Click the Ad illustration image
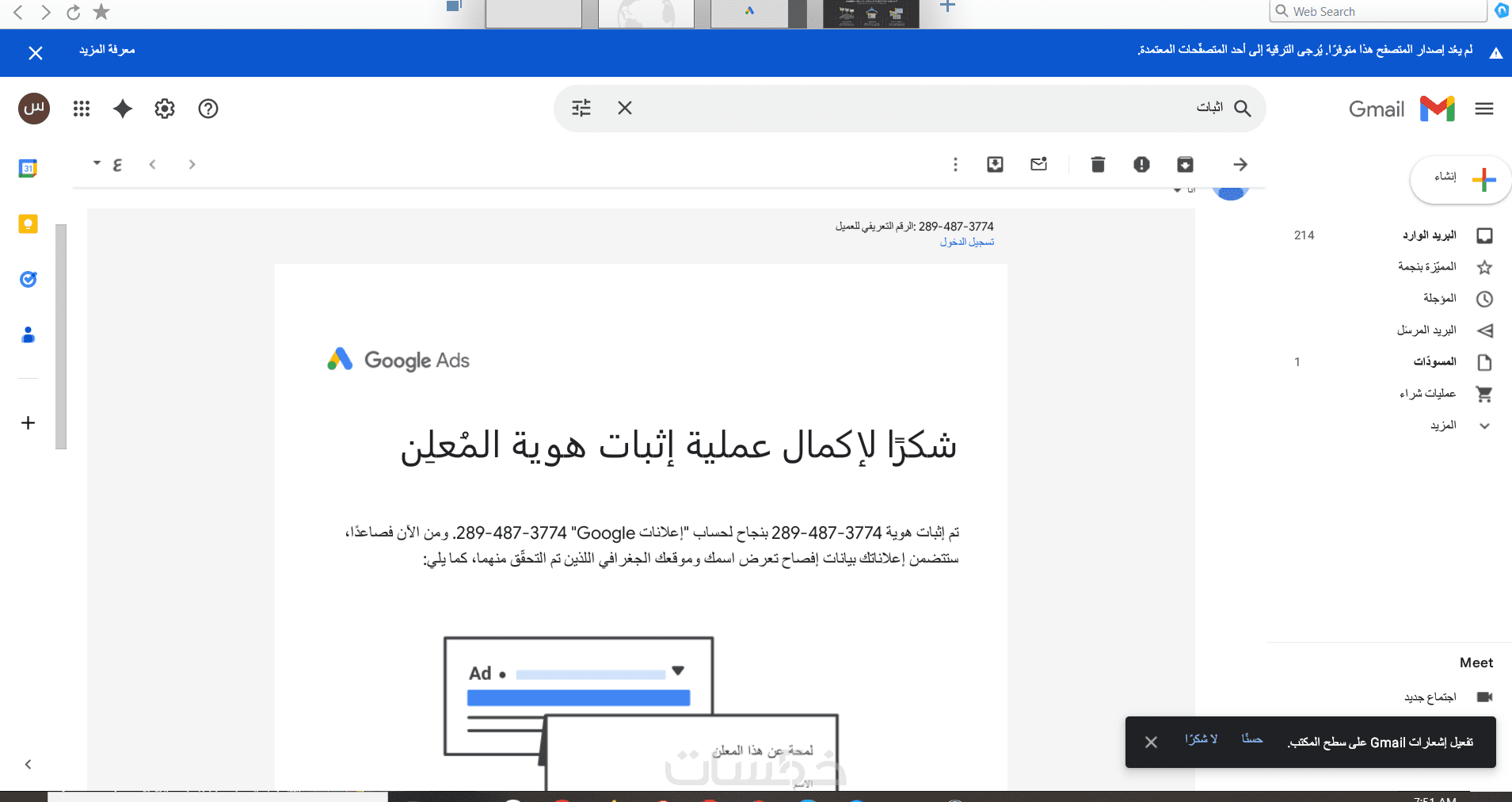Image resolution: width=1512 pixels, height=802 pixels. (641, 712)
